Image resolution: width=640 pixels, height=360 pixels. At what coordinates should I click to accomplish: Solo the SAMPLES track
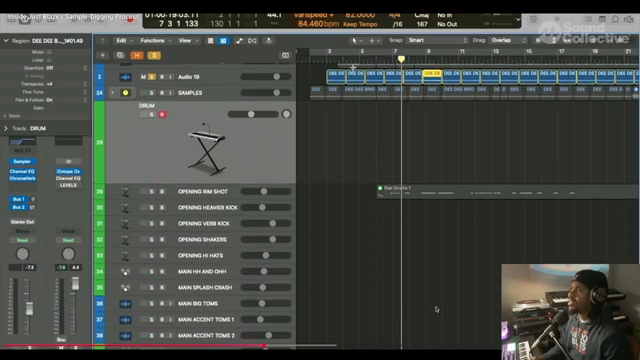[152, 93]
